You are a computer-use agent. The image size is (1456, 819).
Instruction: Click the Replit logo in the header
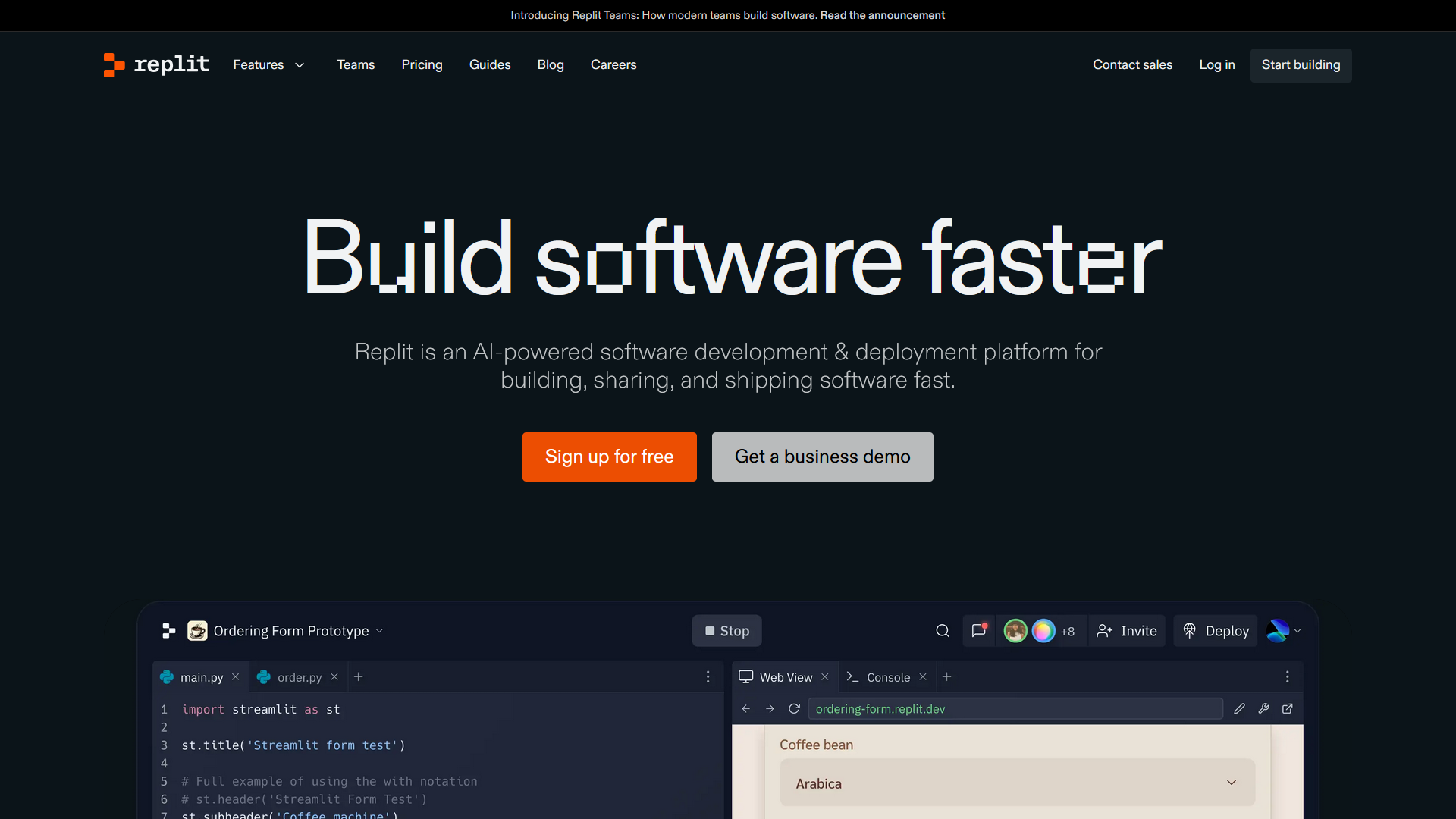click(x=156, y=65)
